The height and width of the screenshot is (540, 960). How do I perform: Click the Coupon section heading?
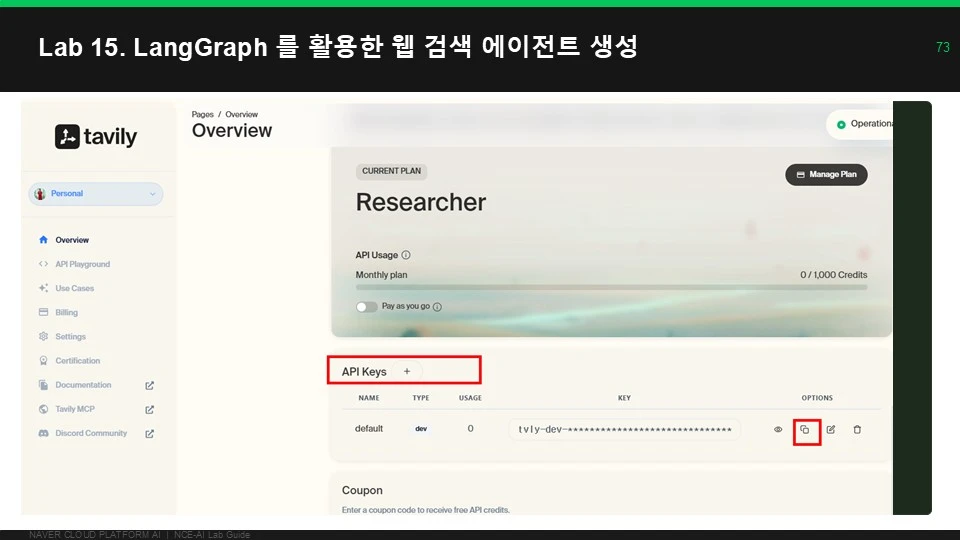(x=362, y=490)
